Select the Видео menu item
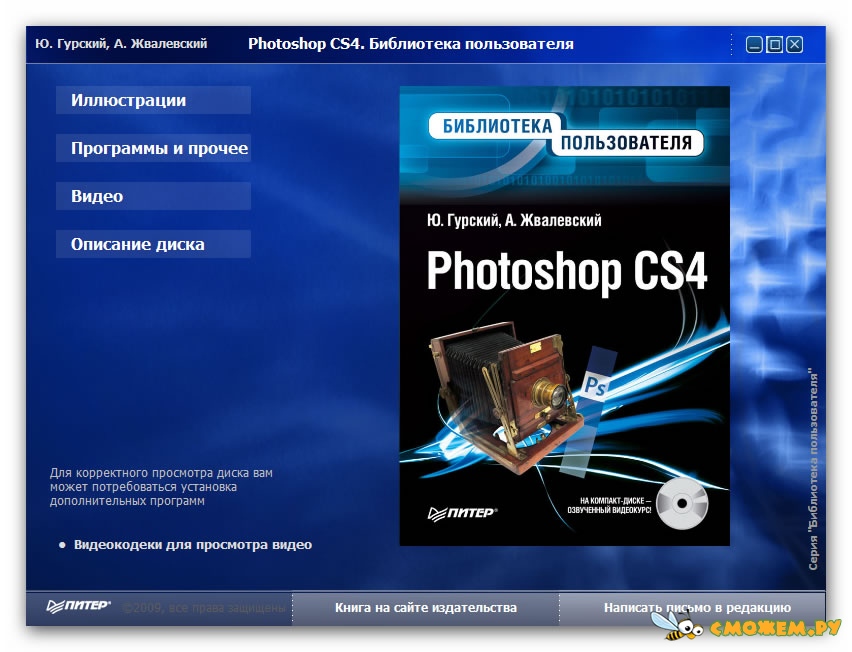This screenshot has height=652, width=852. point(153,196)
